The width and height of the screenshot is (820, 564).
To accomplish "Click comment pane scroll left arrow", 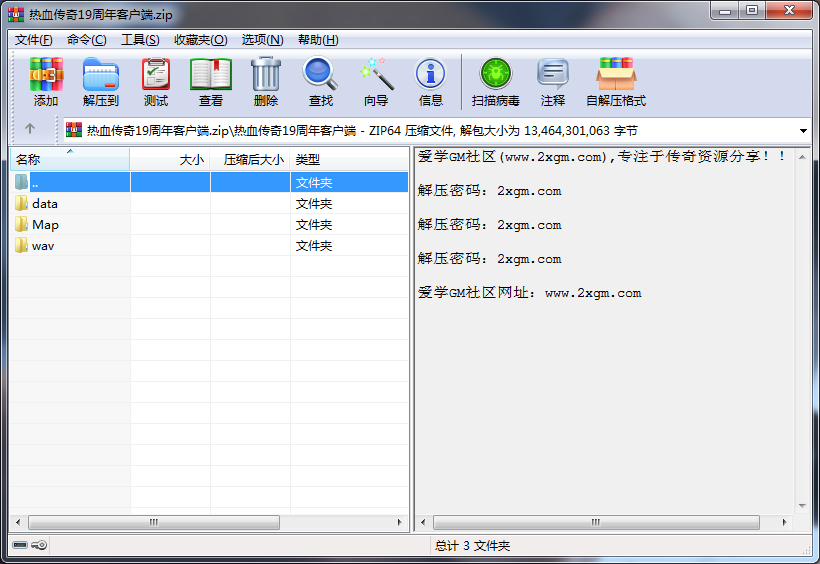I will (x=423, y=522).
